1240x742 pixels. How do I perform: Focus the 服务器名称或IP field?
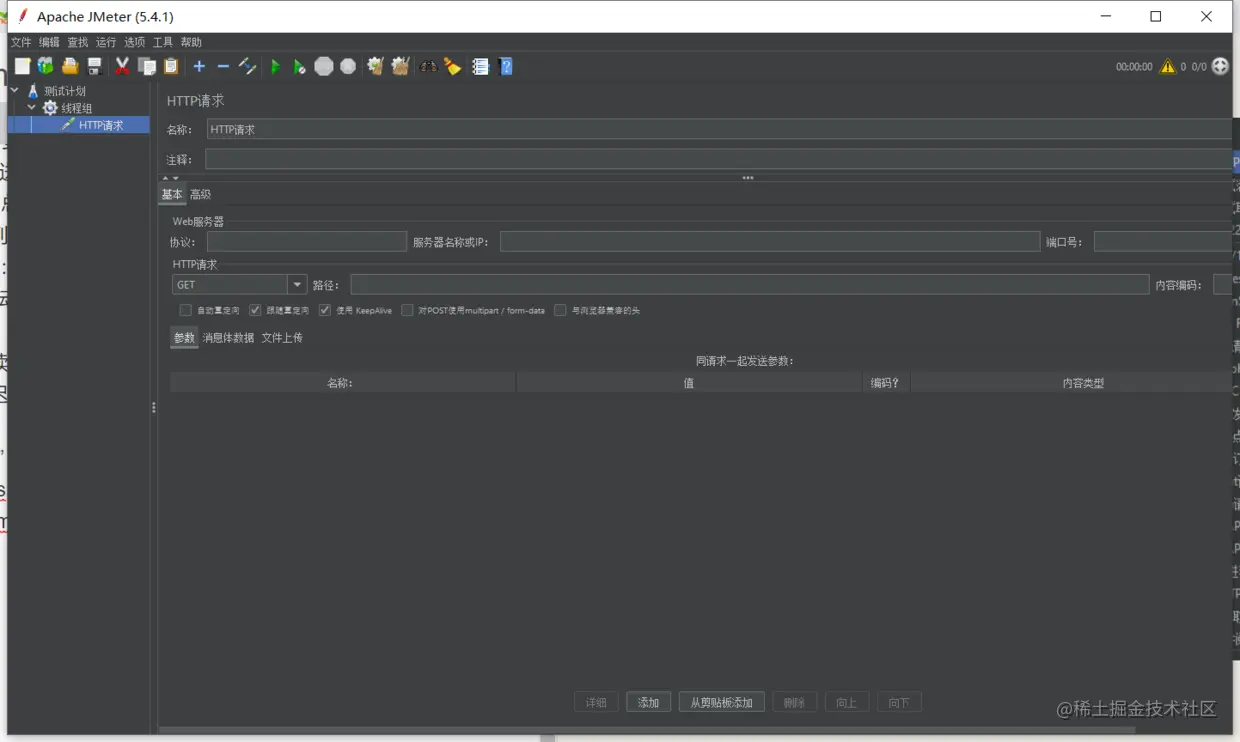pyautogui.click(x=770, y=242)
